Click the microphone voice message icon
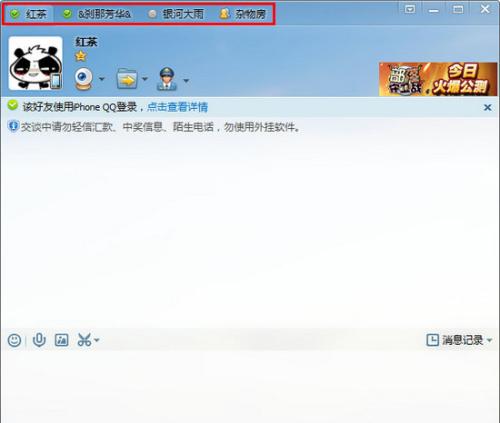The width and height of the screenshot is (500, 423). (39, 340)
